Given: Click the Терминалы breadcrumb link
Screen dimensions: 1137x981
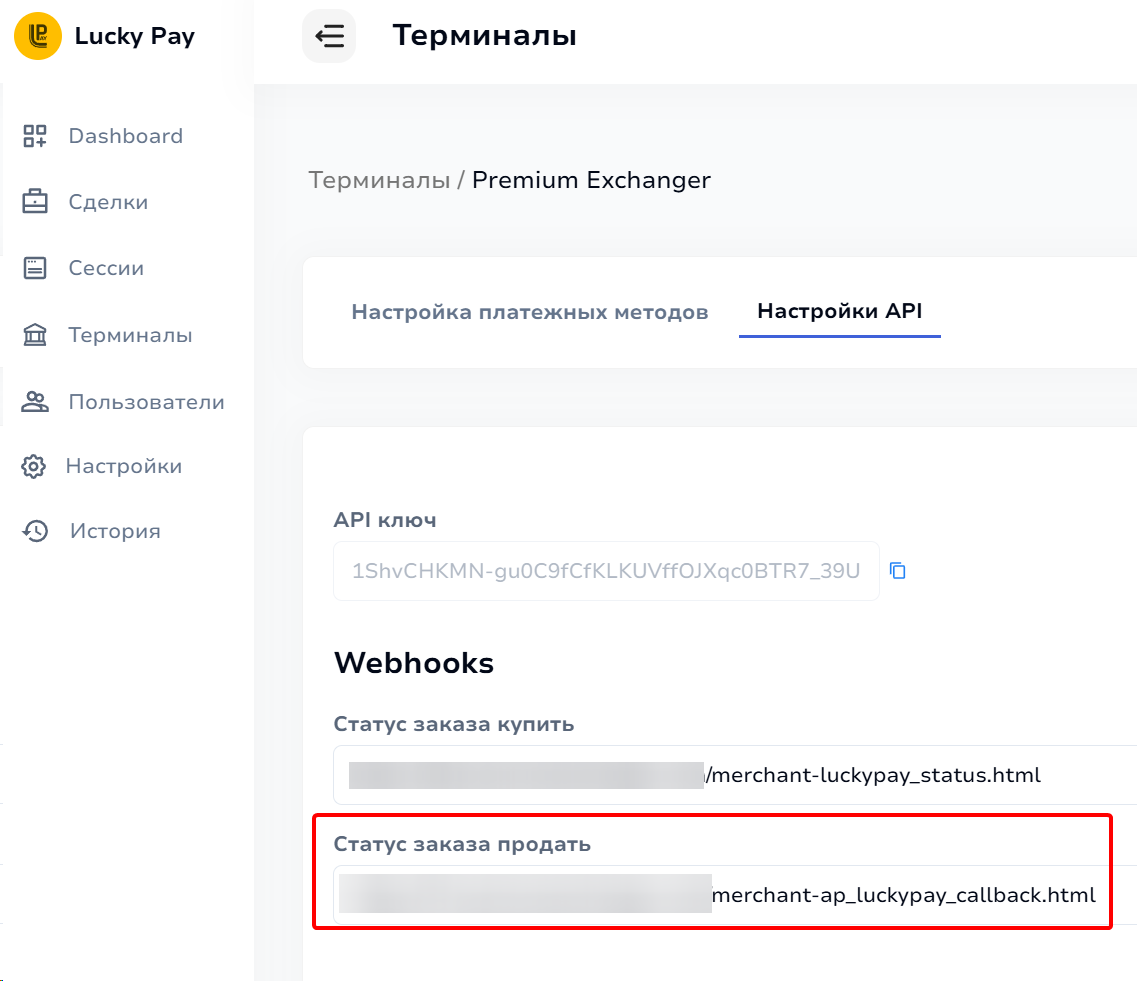Looking at the screenshot, I should tap(379, 180).
